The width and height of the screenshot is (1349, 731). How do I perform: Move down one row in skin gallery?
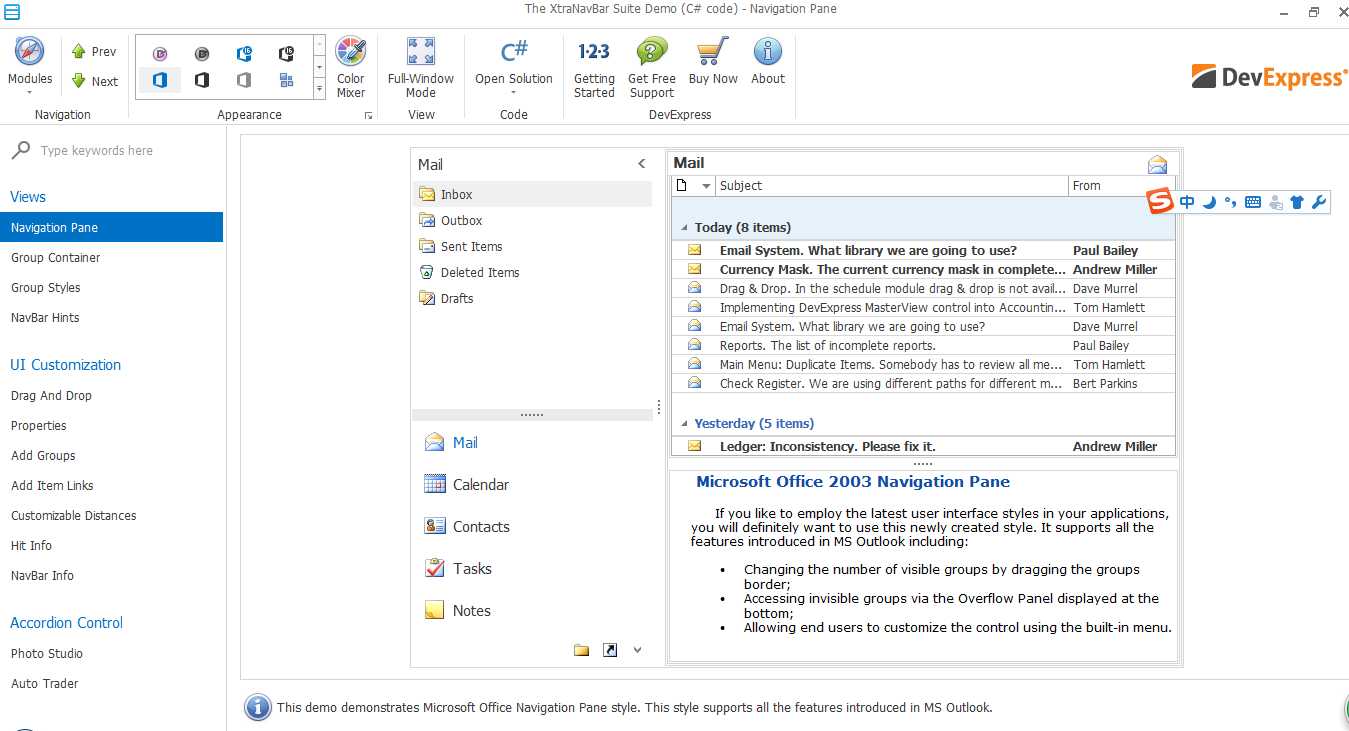pos(319,67)
